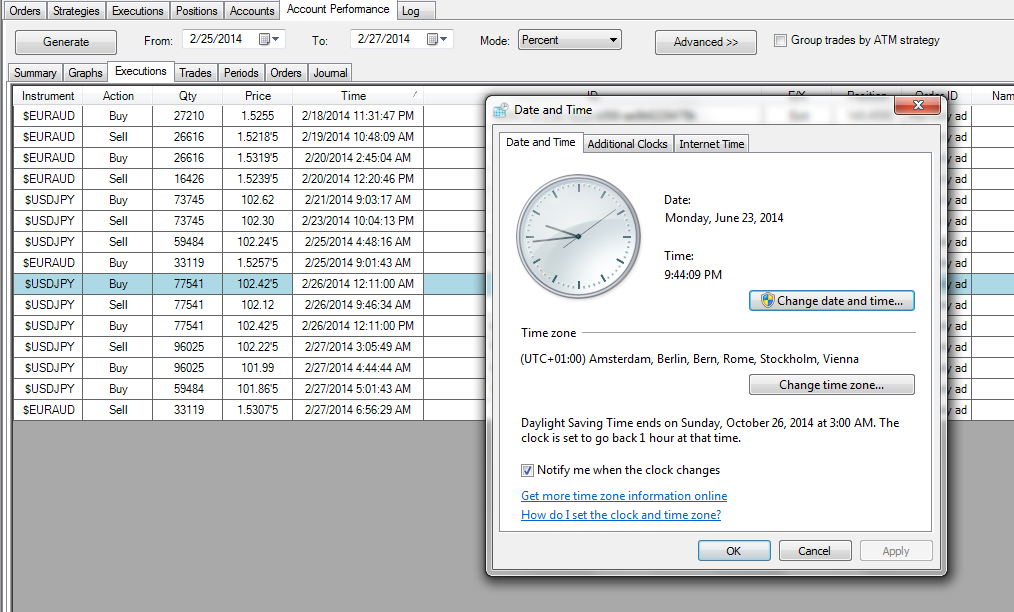Switch to Additional Clocks tab
1014x612 pixels.
[x=627, y=144]
